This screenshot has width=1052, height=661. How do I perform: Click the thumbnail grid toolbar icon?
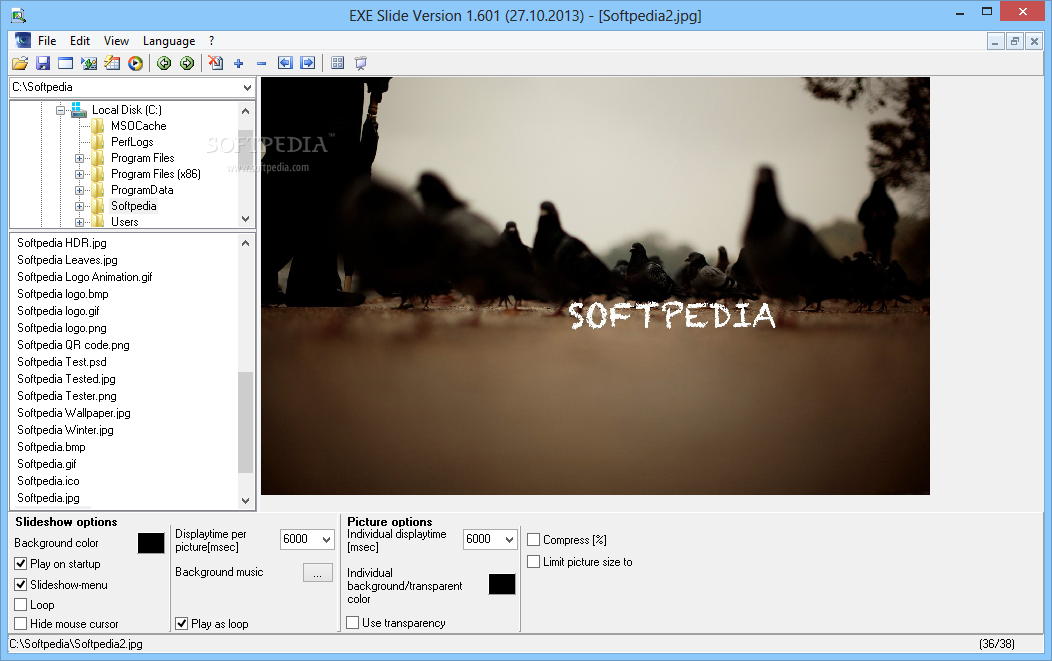(337, 63)
